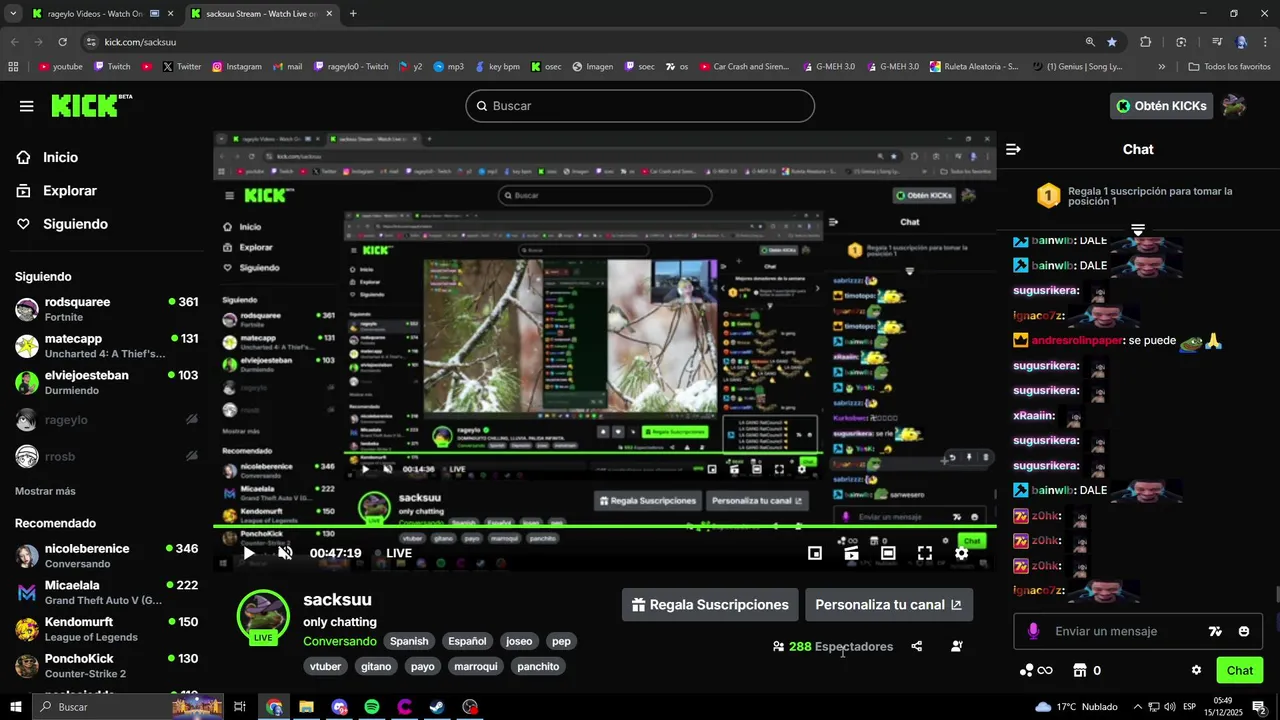Switch to rageylo Videos browser tab
The width and height of the screenshot is (1280, 720).
(103, 14)
